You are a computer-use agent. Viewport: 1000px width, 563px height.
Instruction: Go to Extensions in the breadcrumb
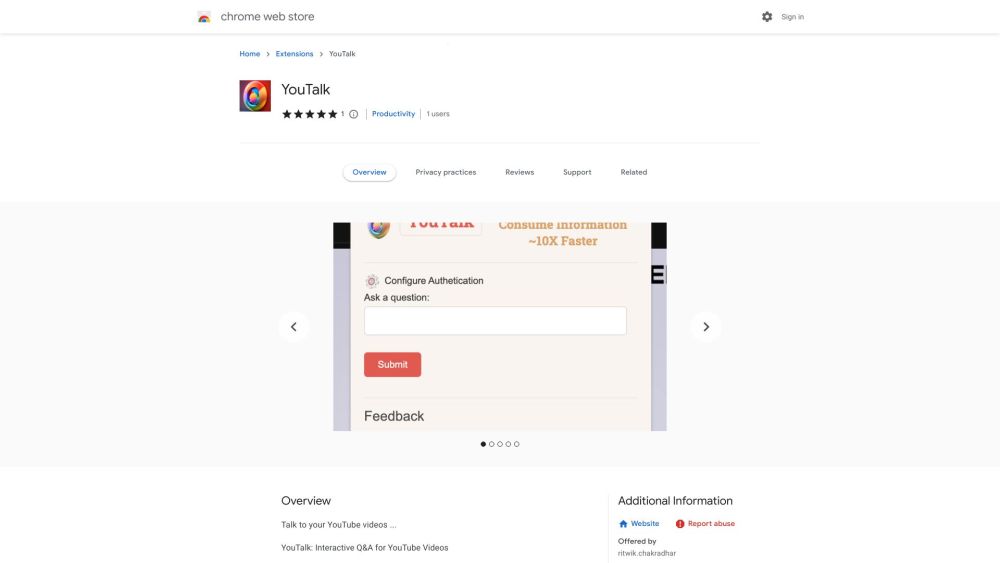(294, 54)
